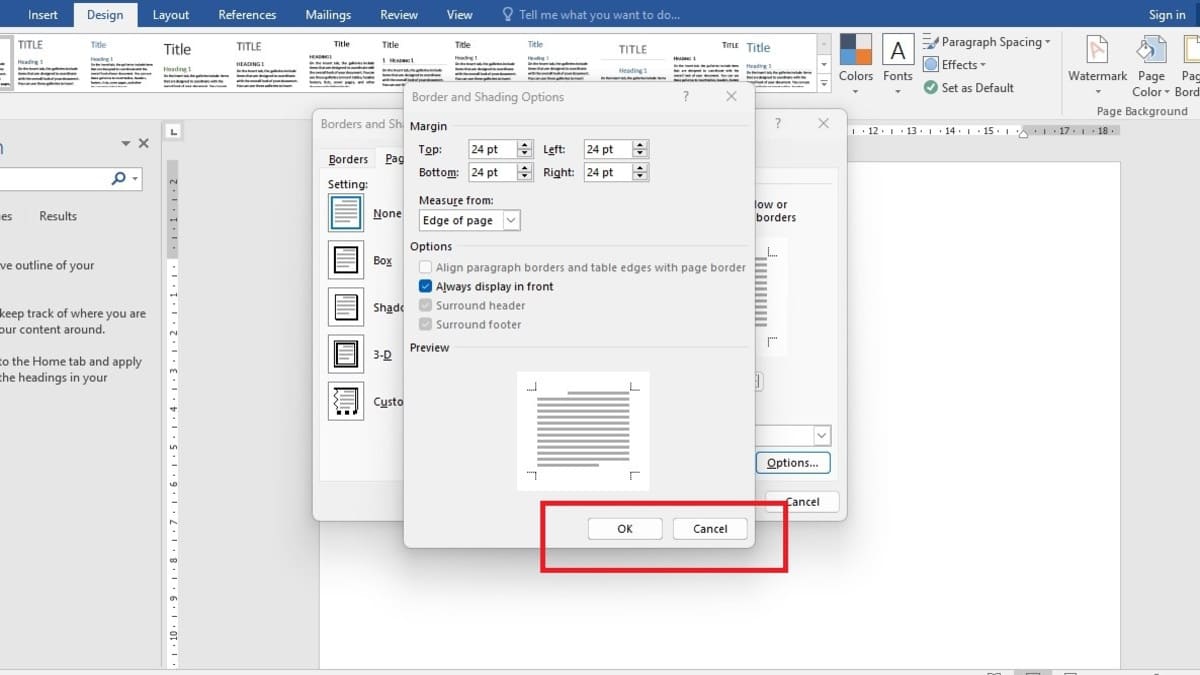Open the Measure from dropdown
The height and width of the screenshot is (675, 1200).
(x=470, y=220)
